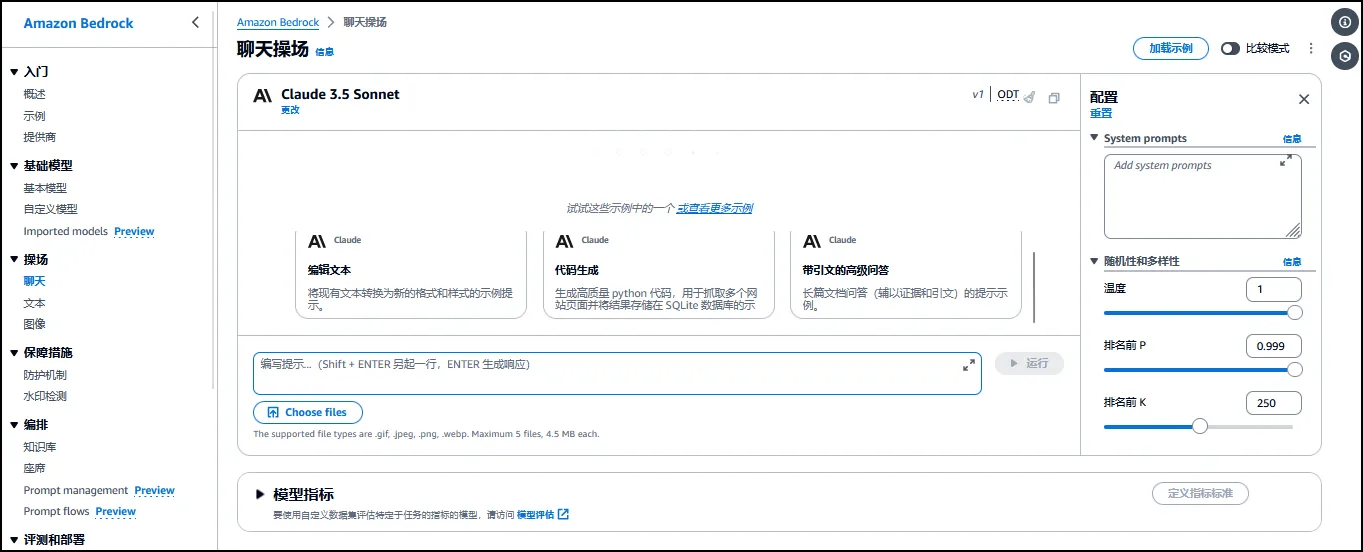Clear chat with the broom icon

[x=1030, y=96]
